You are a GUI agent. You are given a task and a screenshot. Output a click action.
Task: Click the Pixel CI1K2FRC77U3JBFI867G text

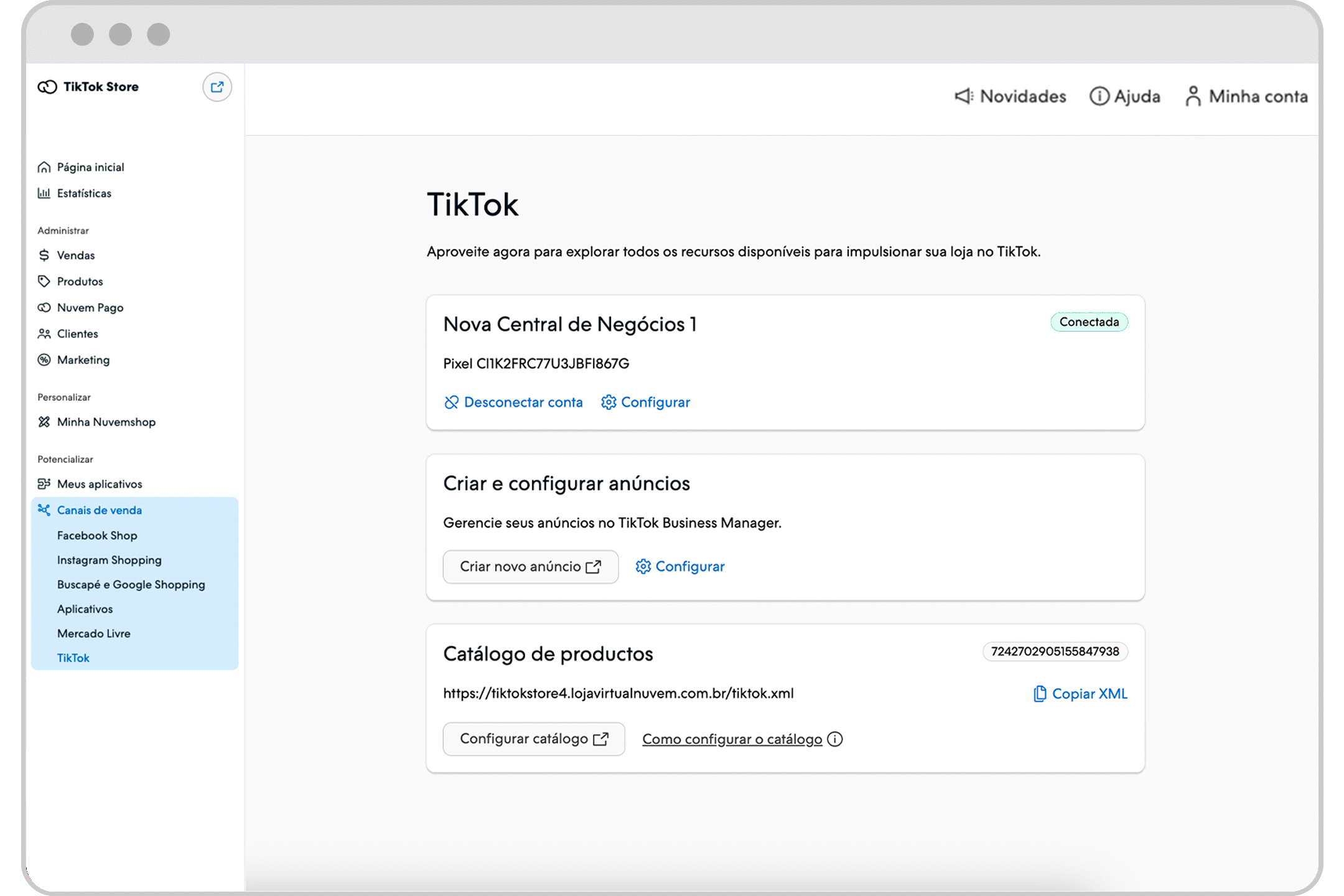[x=536, y=364]
